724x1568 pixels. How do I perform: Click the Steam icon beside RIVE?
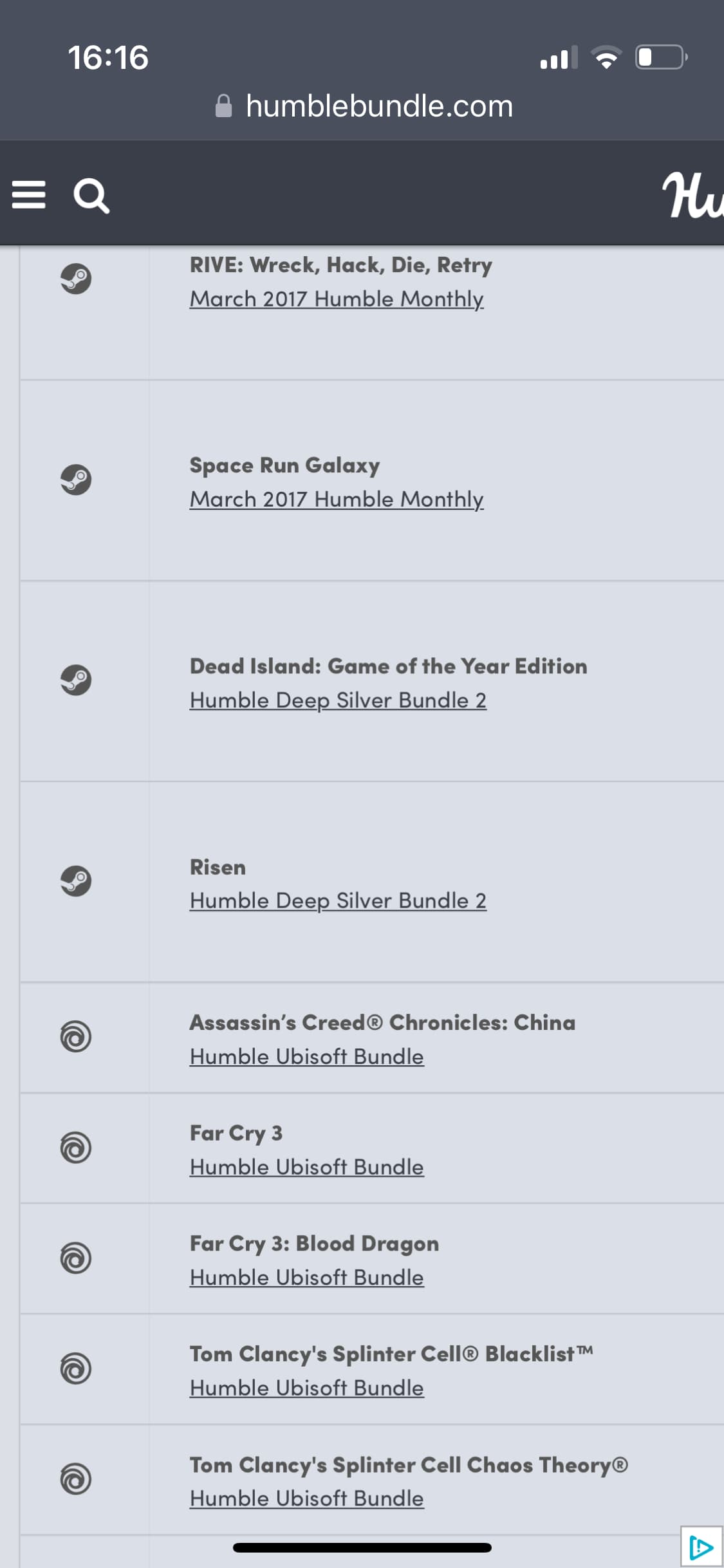(x=76, y=279)
